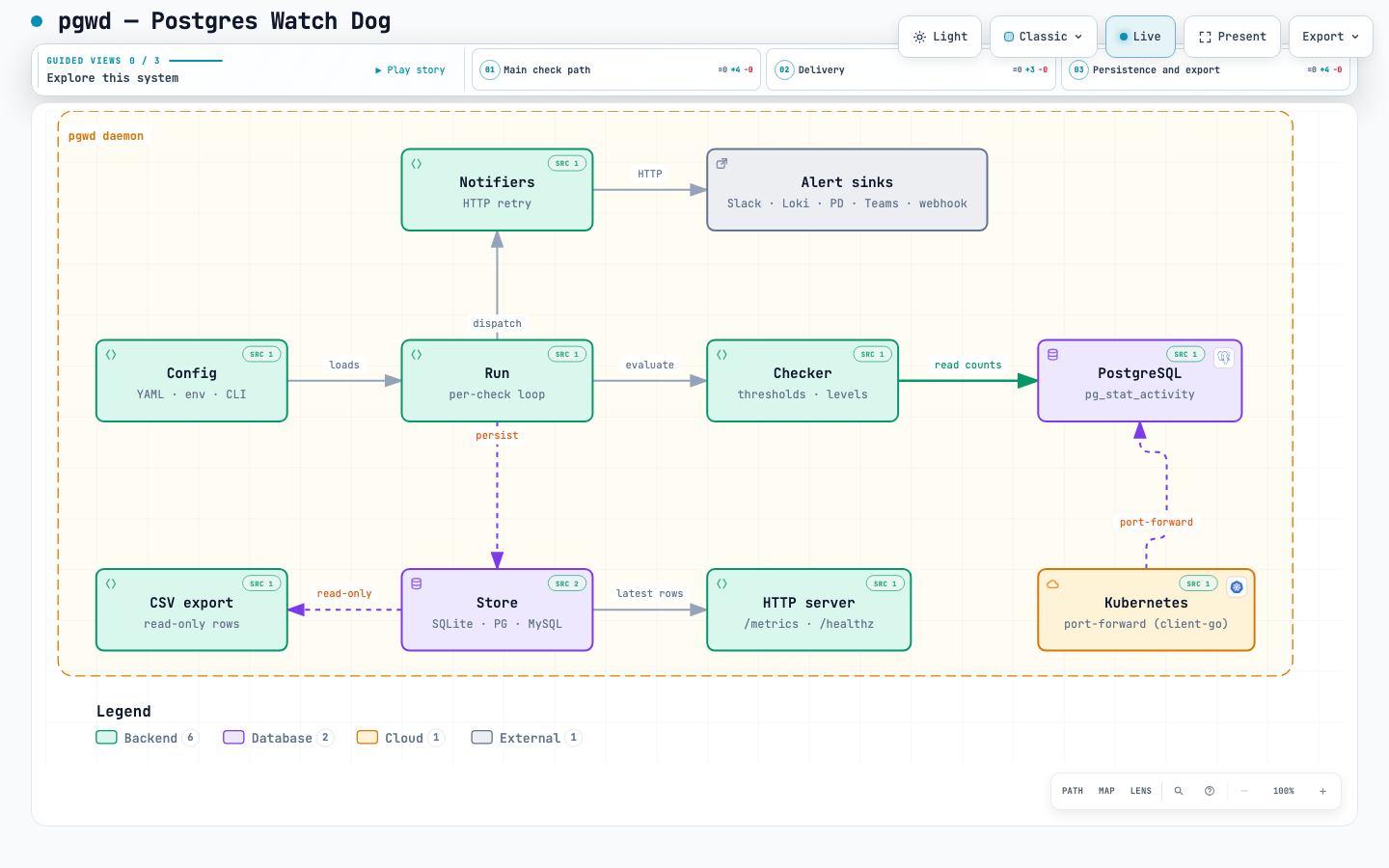Image resolution: width=1389 pixels, height=868 pixels.
Task: Reset zoom via 100% label
Action: coord(1284,791)
